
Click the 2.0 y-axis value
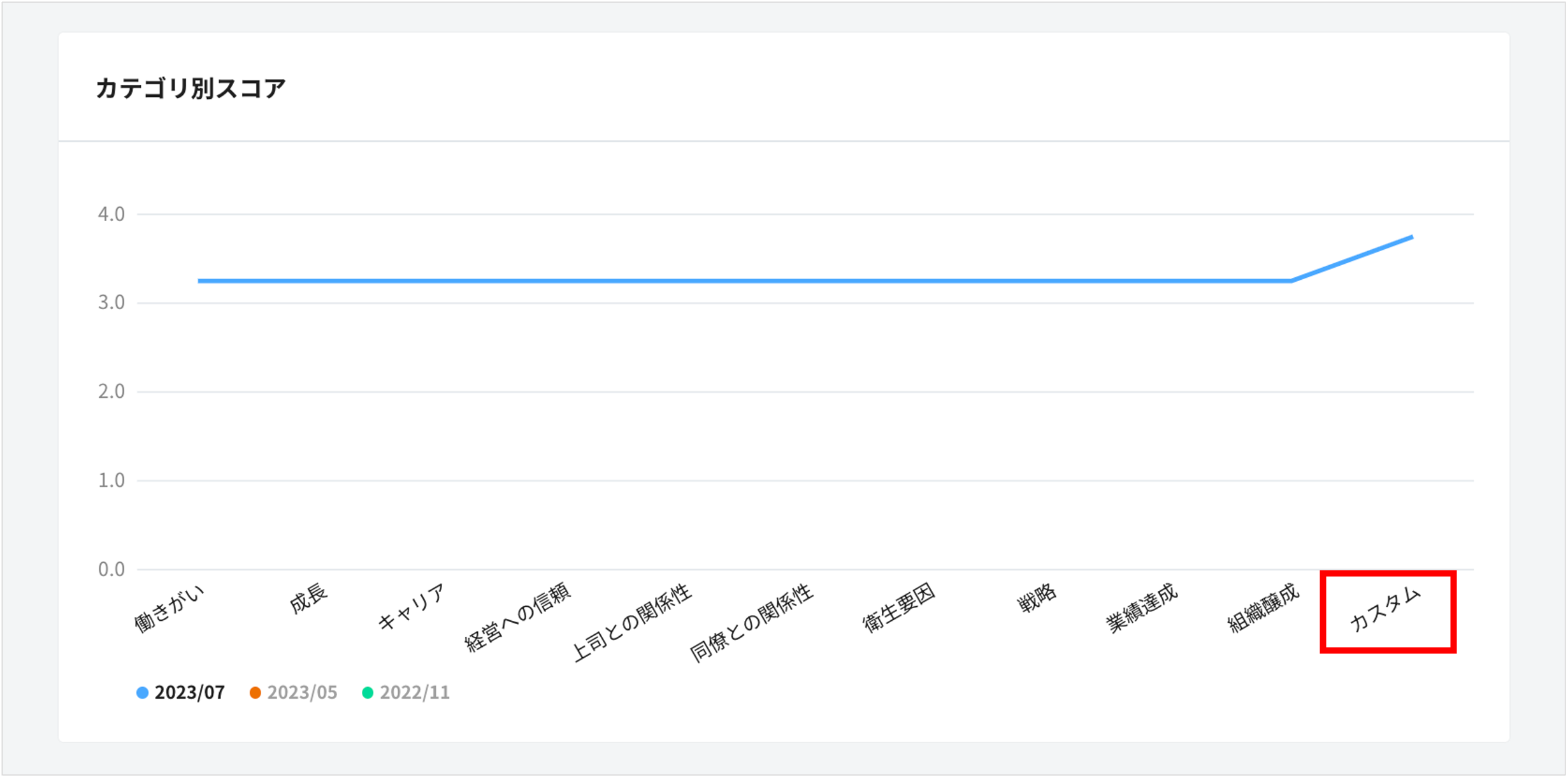pos(111,391)
